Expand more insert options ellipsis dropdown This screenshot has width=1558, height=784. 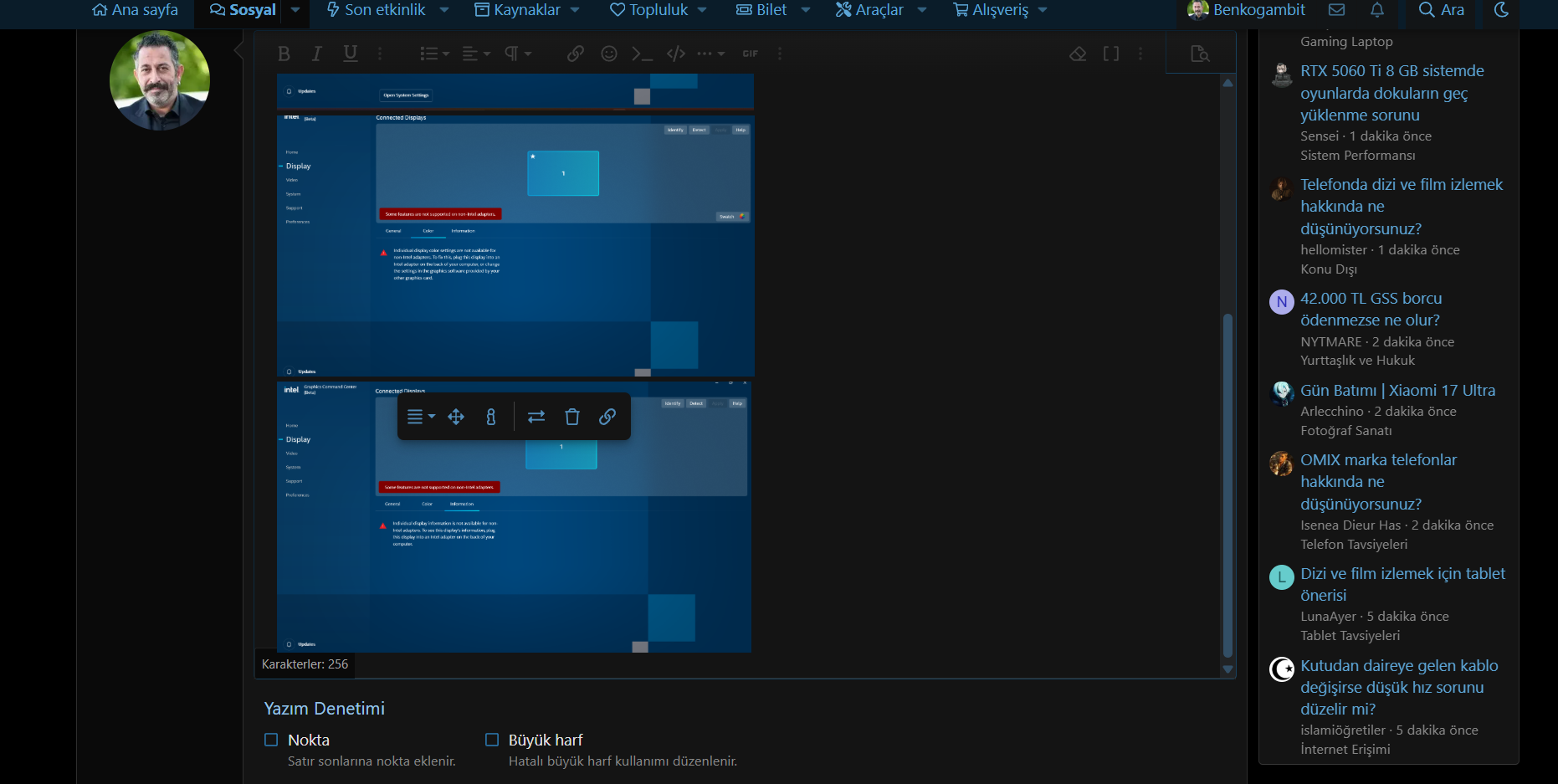coord(711,54)
